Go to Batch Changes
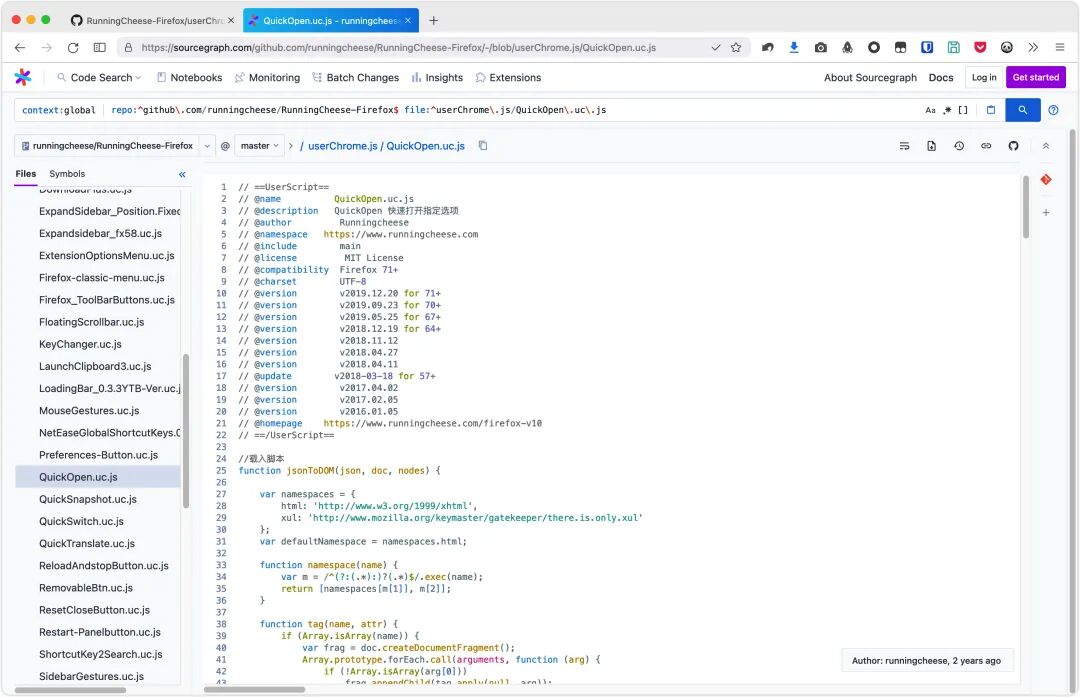The image size is (1080, 697). (x=355, y=78)
